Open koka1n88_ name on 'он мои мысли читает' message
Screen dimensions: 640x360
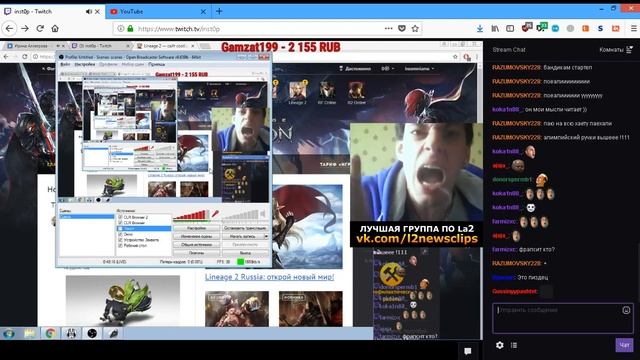(507, 109)
